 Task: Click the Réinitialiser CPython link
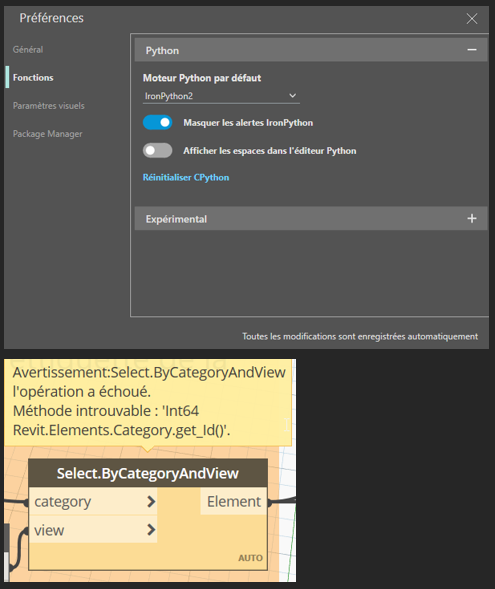pos(186,177)
